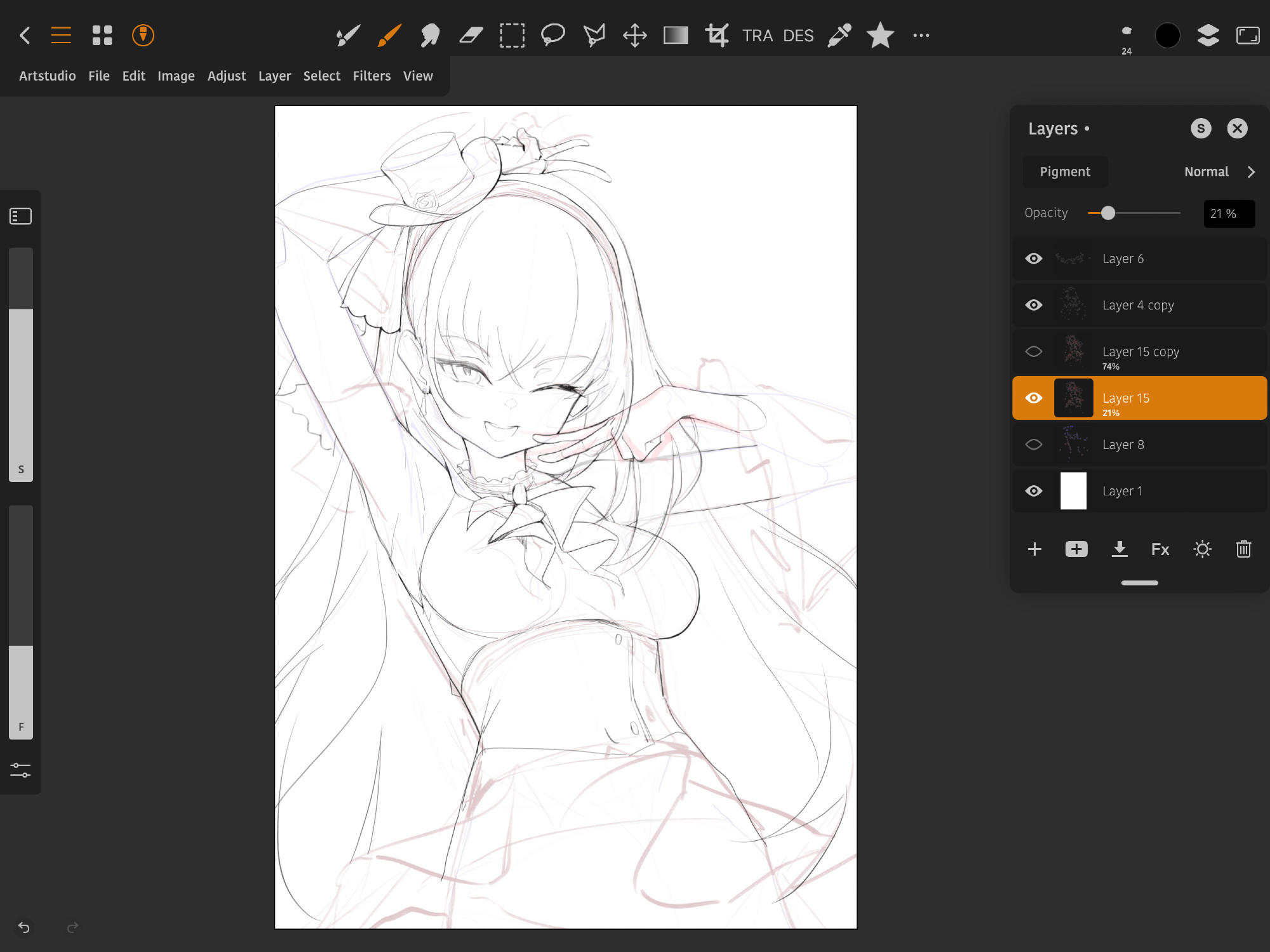Select the Layer 1 white thumbnail
The height and width of the screenshot is (952, 1270).
pyautogui.click(x=1073, y=491)
